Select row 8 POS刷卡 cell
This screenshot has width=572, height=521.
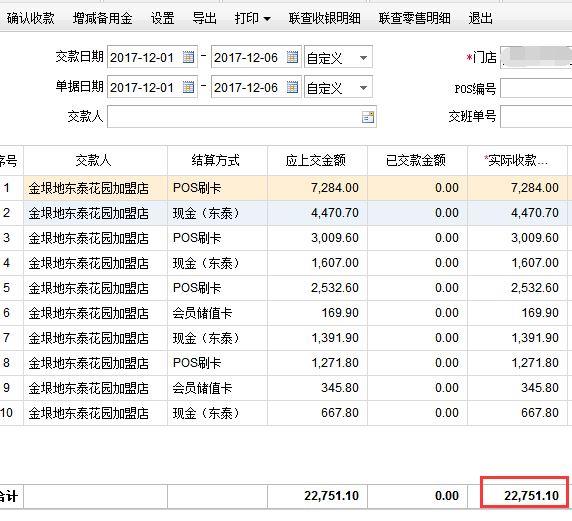217,363
